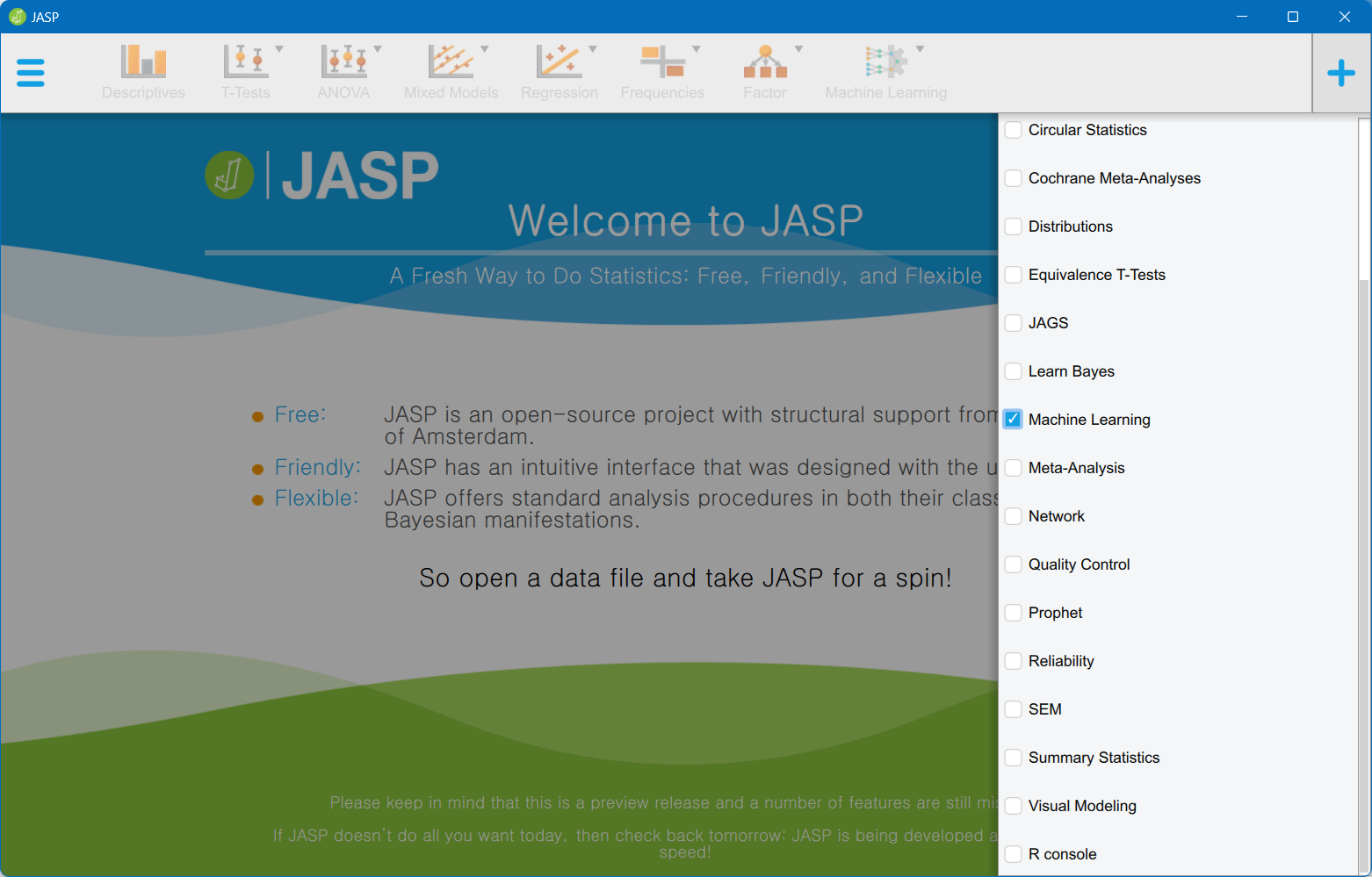1372x877 pixels.
Task: Click the JASP logo in title bar
Action: (x=17, y=17)
